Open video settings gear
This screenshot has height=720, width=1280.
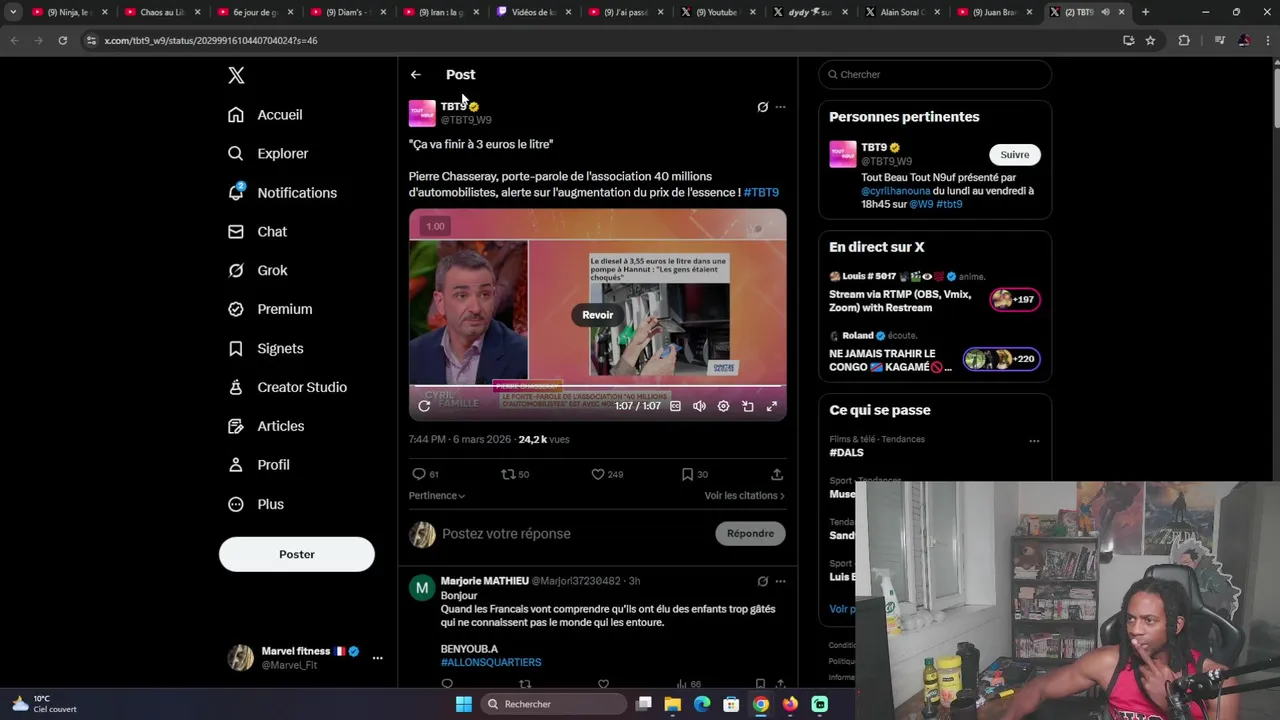pyautogui.click(x=723, y=406)
